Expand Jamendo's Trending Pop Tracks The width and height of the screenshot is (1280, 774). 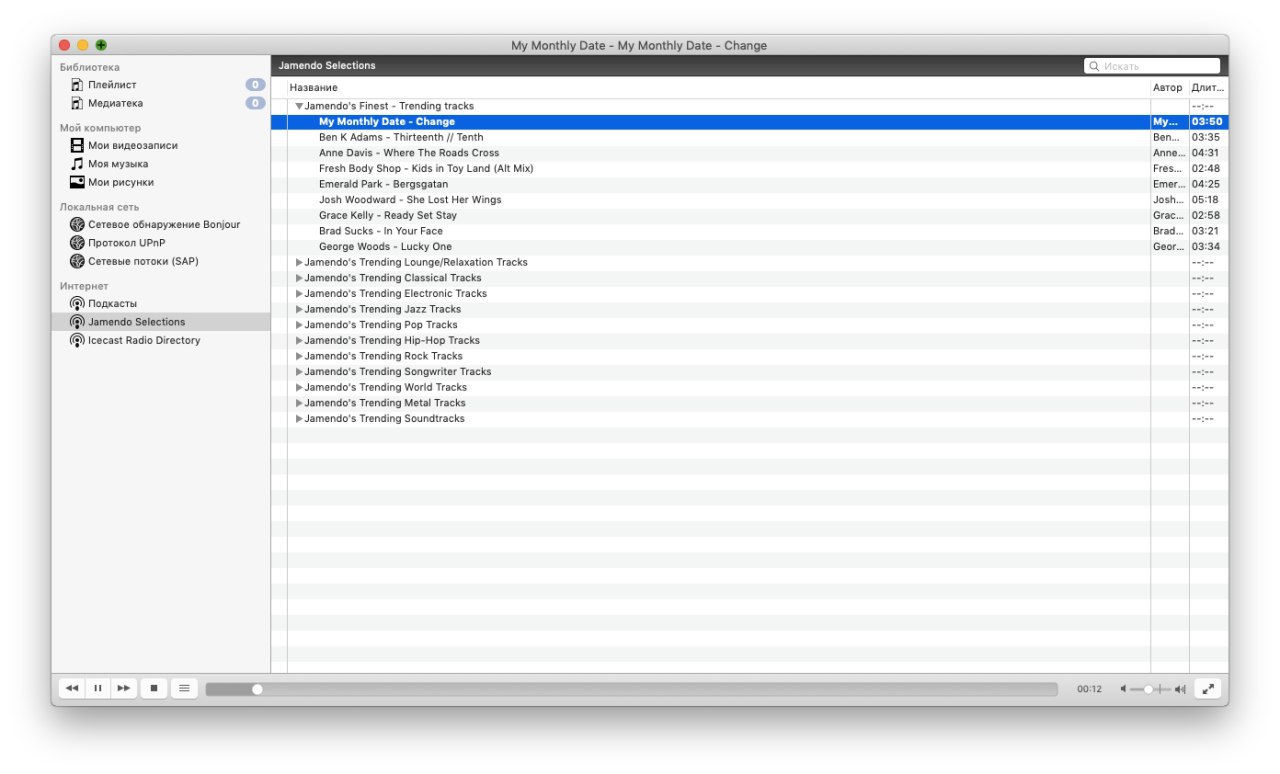click(298, 325)
